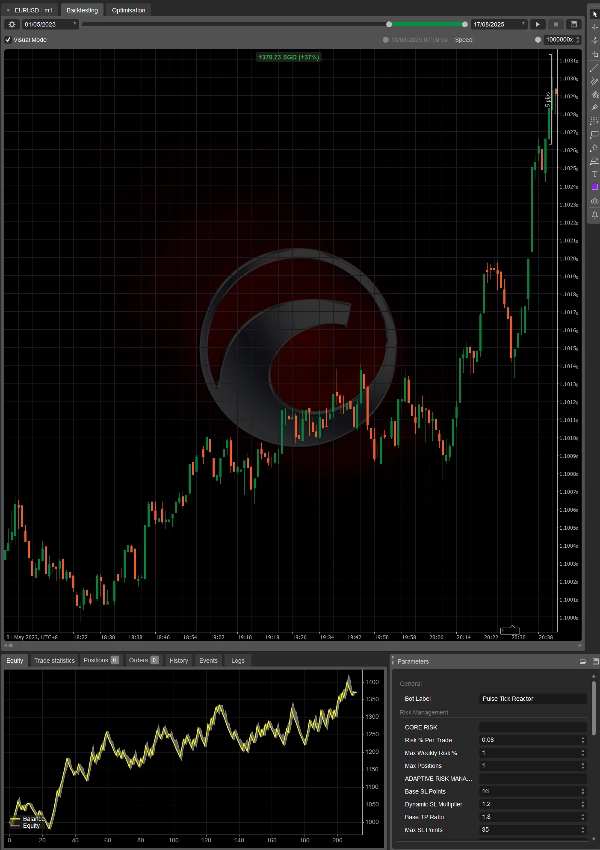
Task: Stop the running backtest
Action: point(556,24)
